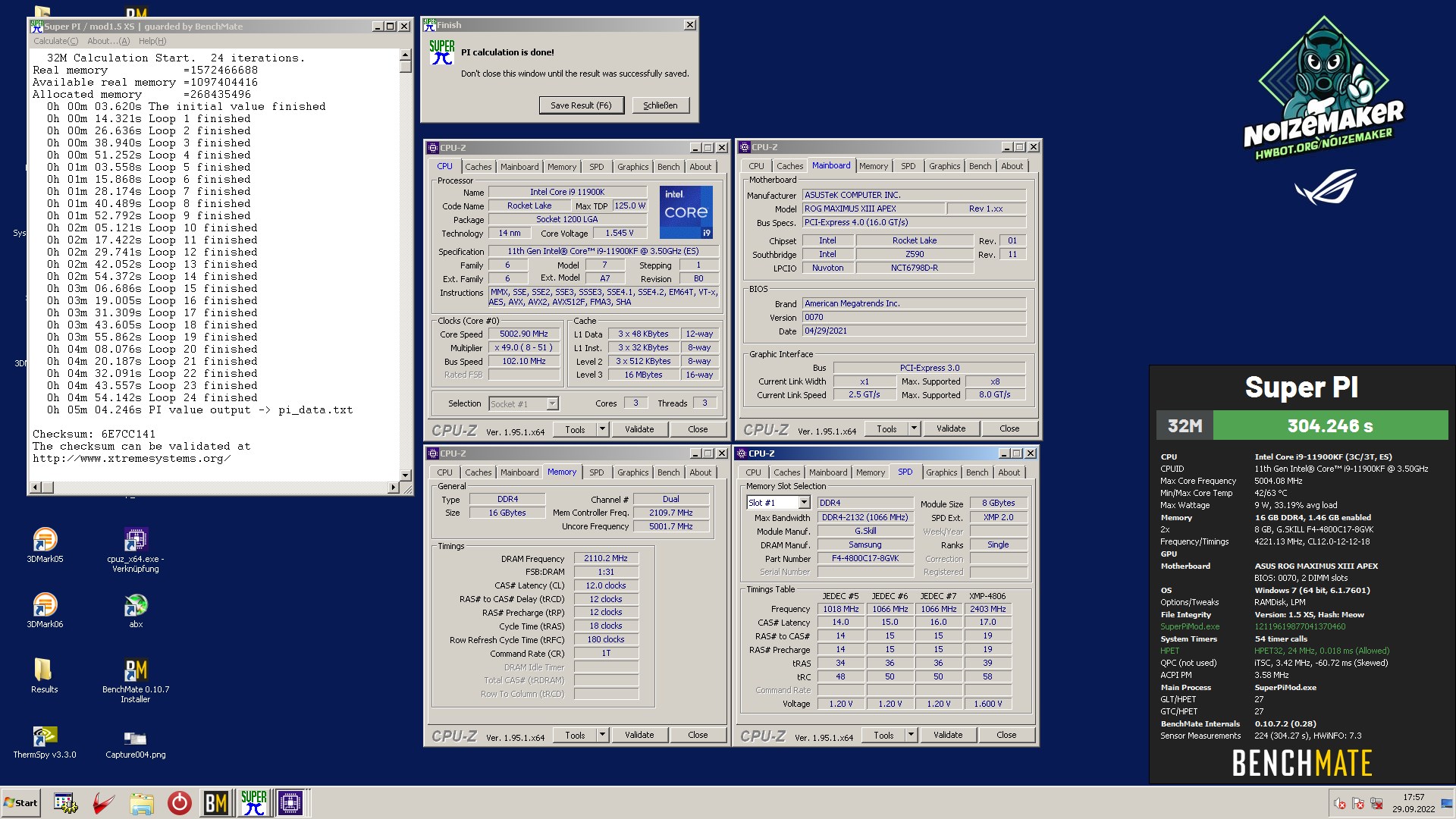Click the SuperPiMod.exe green hash entry
Viewport: 1456px width, 819px height.
pos(1190,626)
